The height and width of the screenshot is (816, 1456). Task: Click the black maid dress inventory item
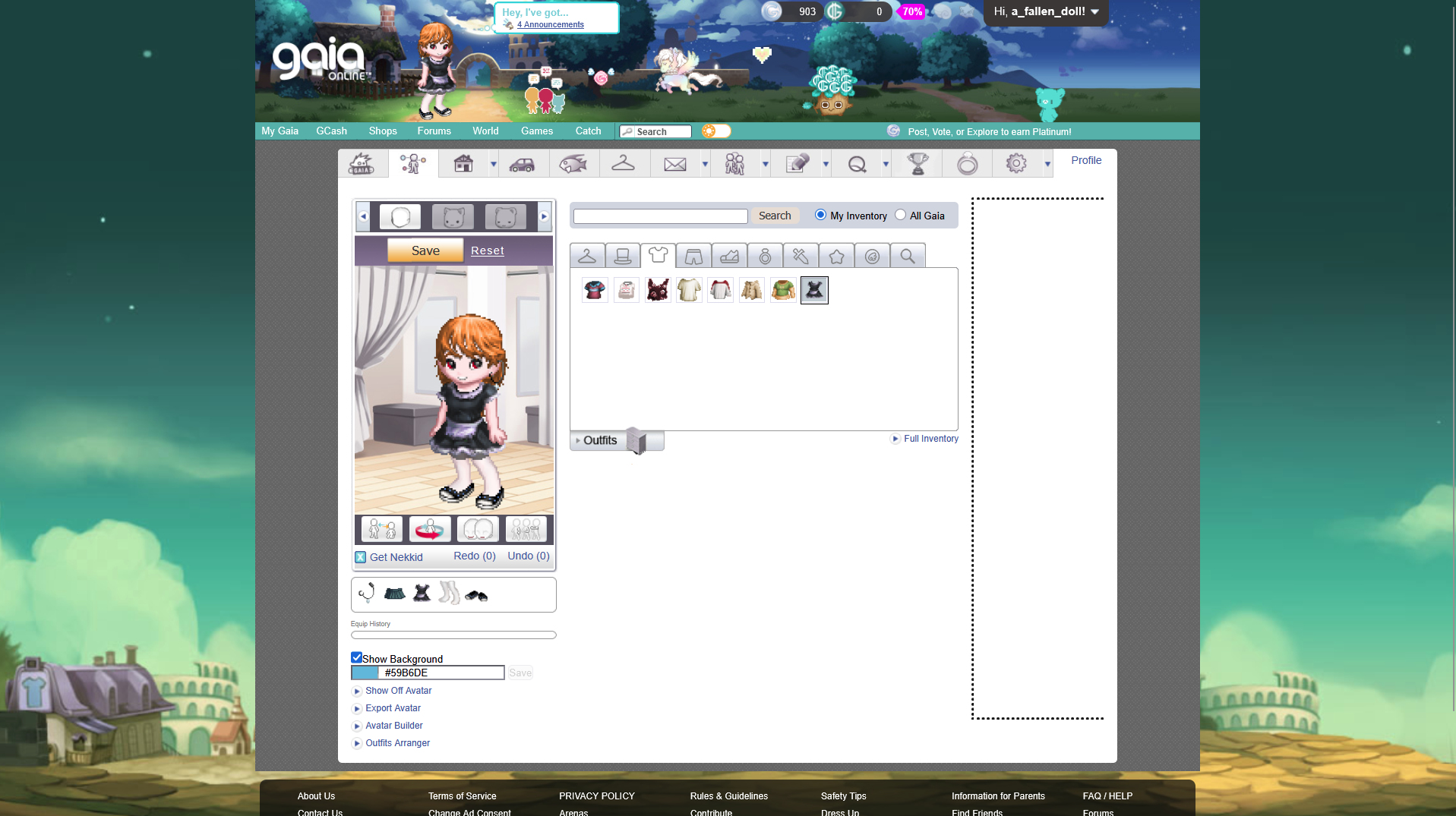coord(814,290)
